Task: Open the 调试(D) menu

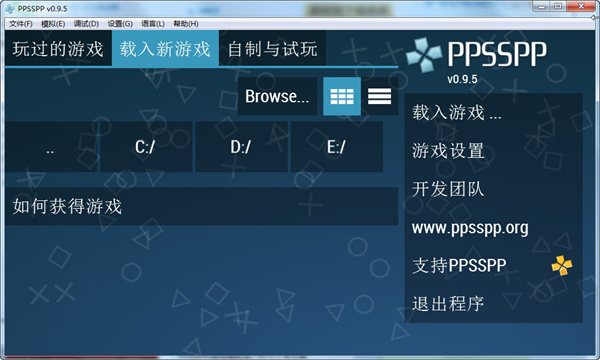Action: click(86, 24)
